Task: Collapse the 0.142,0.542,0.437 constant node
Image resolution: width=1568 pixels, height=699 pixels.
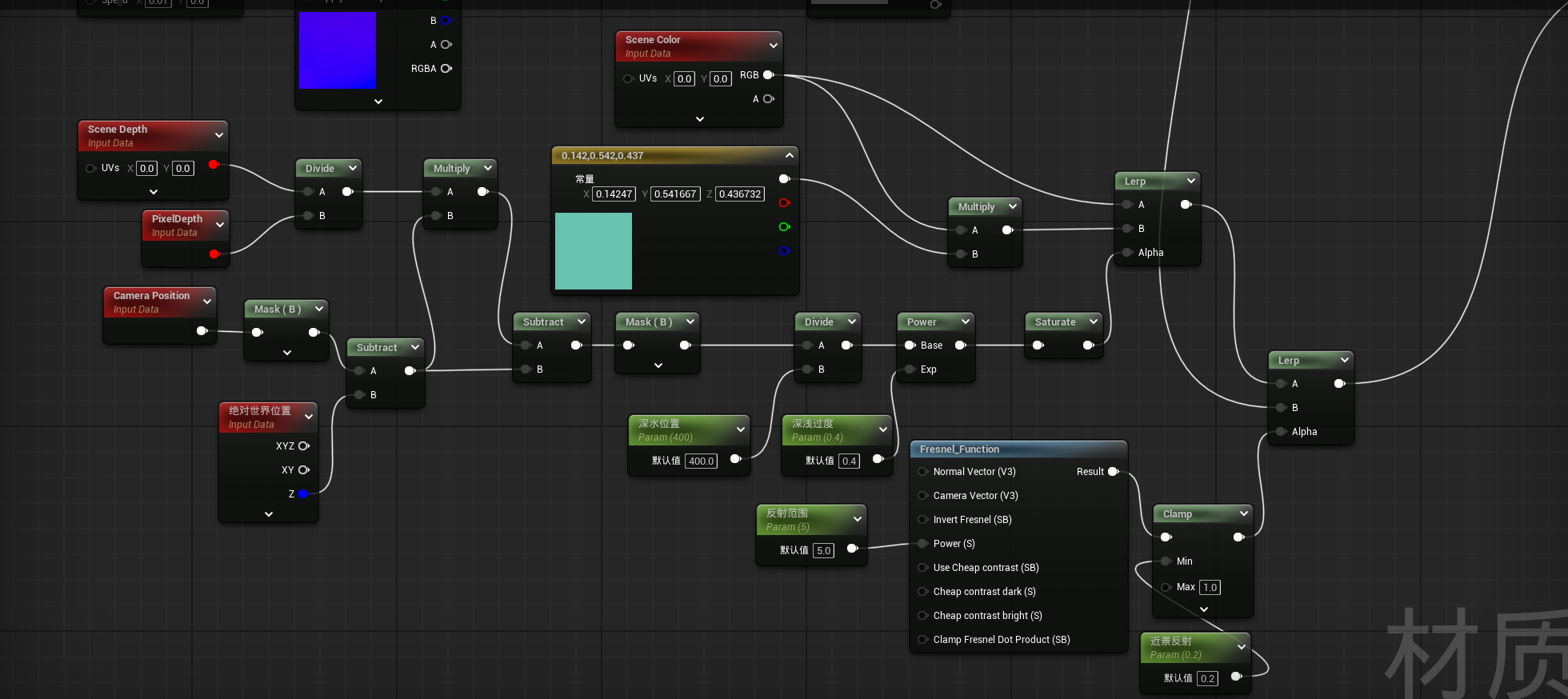Action: point(789,155)
